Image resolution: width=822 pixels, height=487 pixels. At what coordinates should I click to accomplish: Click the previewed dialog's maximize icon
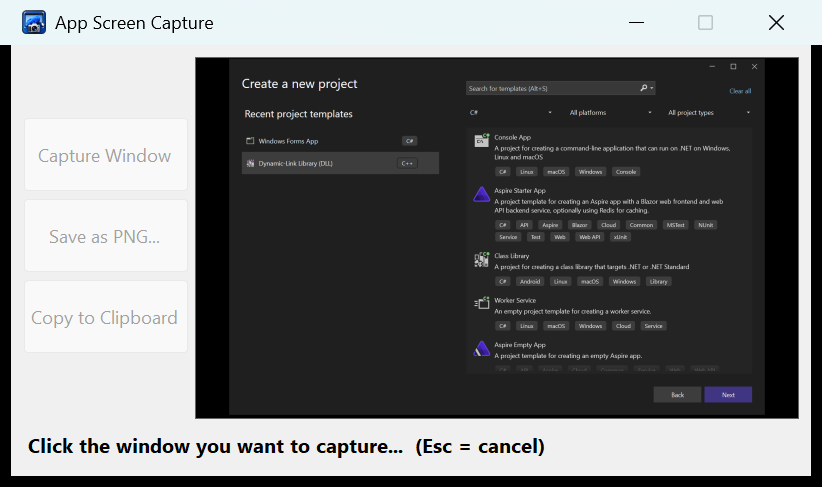pos(733,67)
